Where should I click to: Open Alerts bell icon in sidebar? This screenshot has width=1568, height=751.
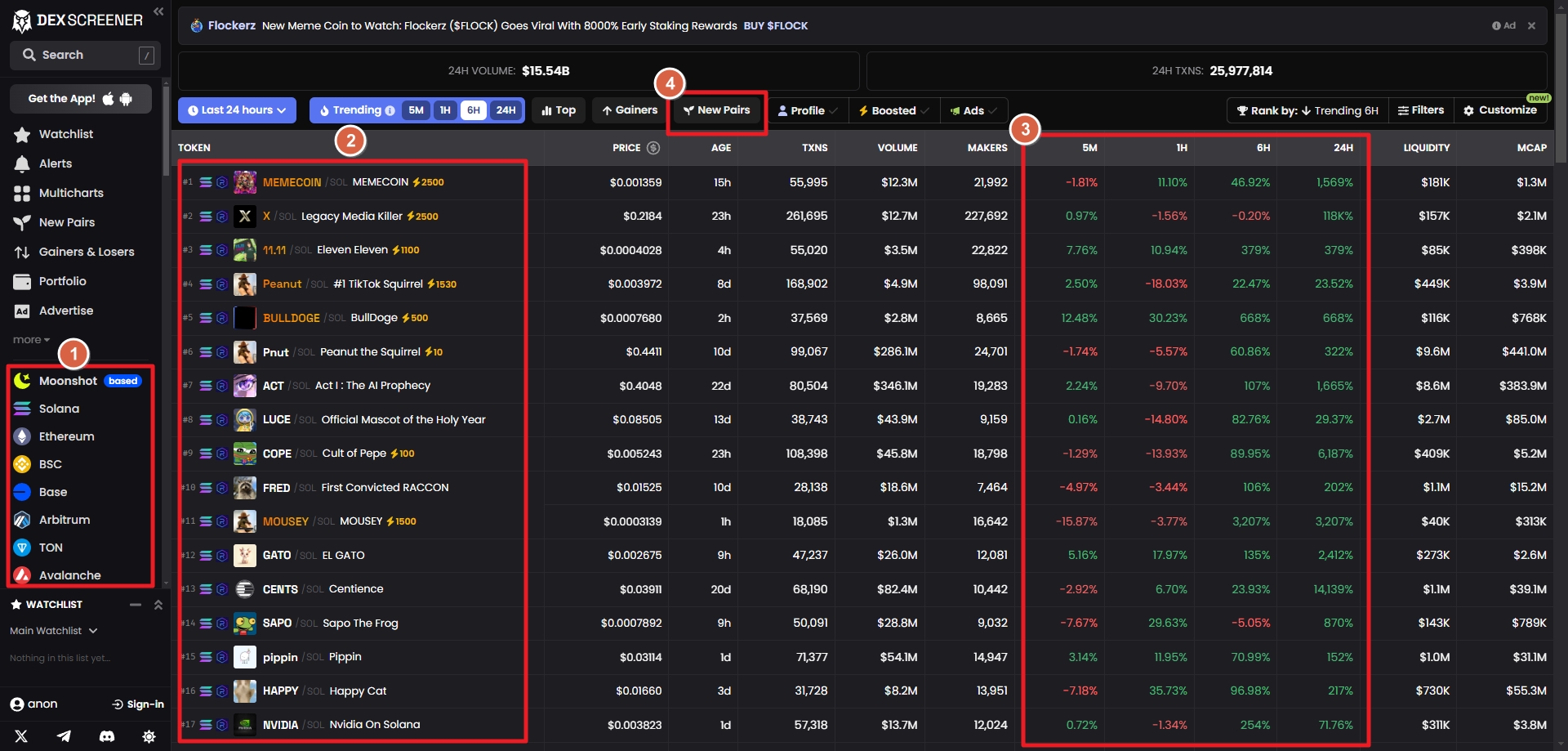pyautogui.click(x=22, y=163)
